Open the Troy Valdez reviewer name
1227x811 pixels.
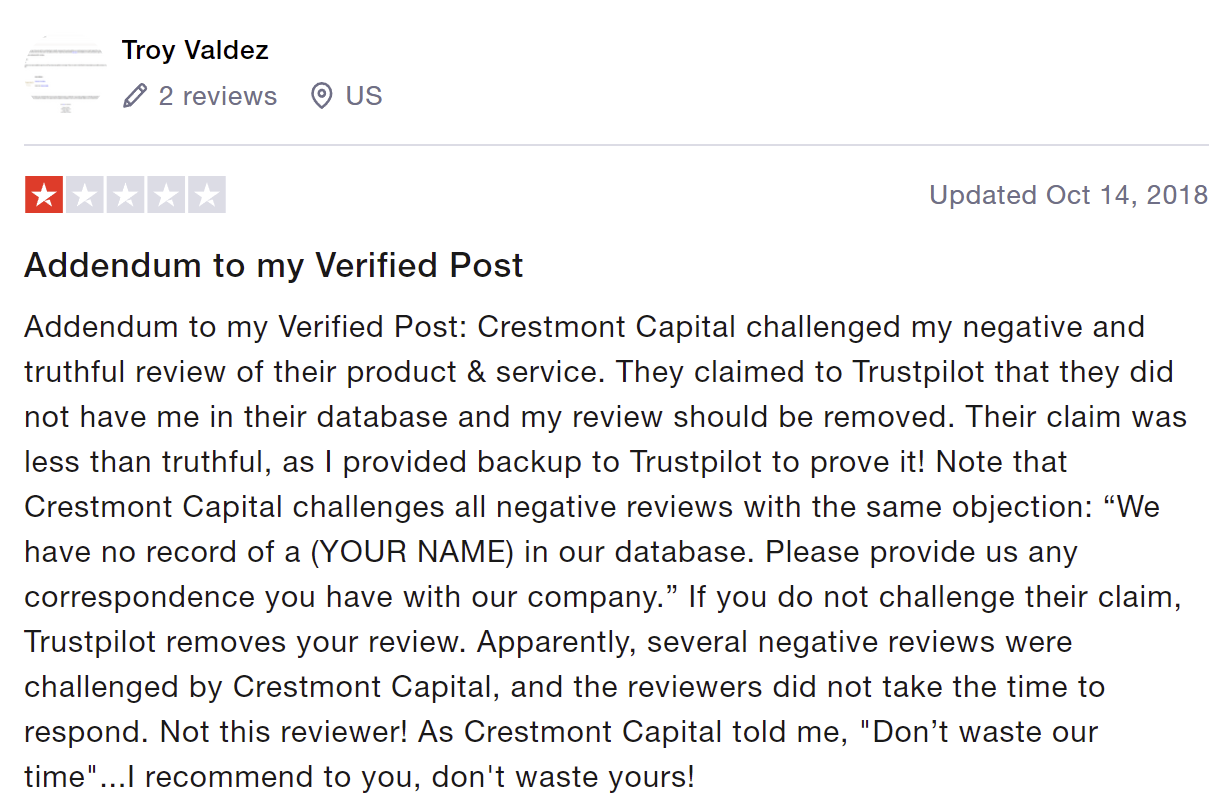click(195, 50)
